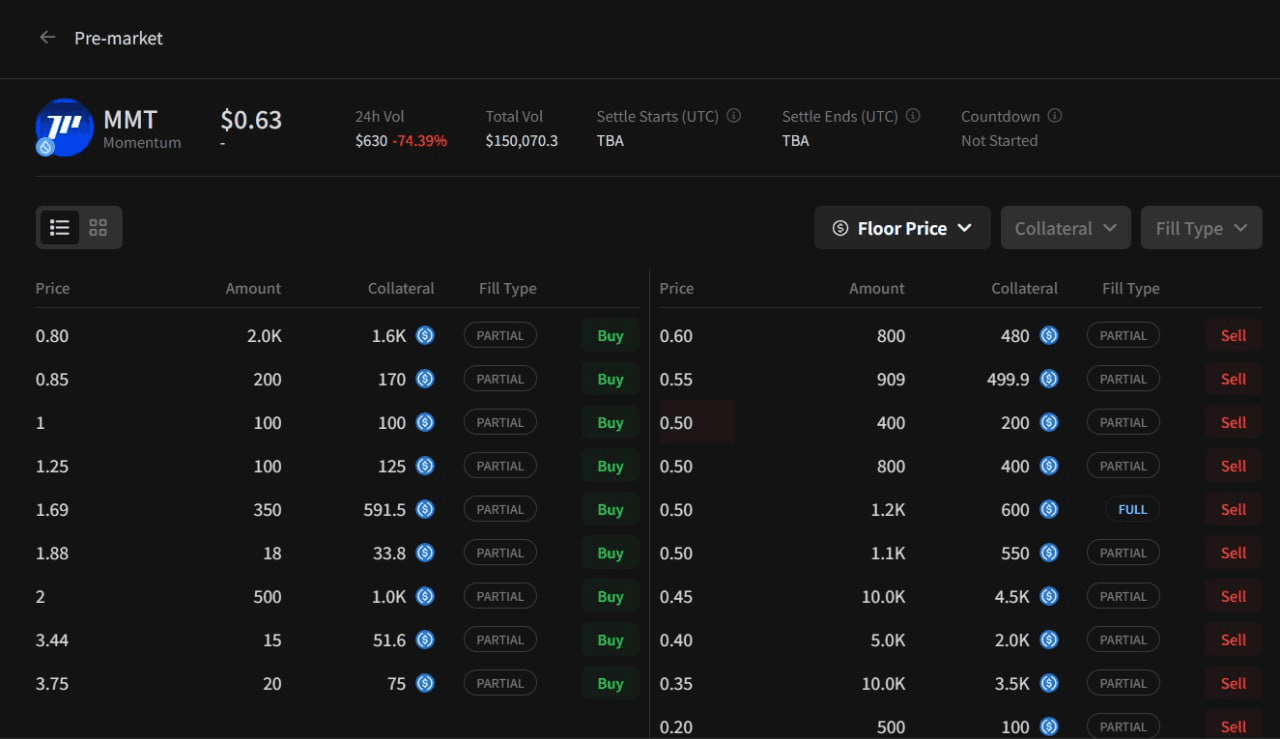Click the FULL fill type badge
Viewport: 1280px width, 739px height.
coord(1132,510)
